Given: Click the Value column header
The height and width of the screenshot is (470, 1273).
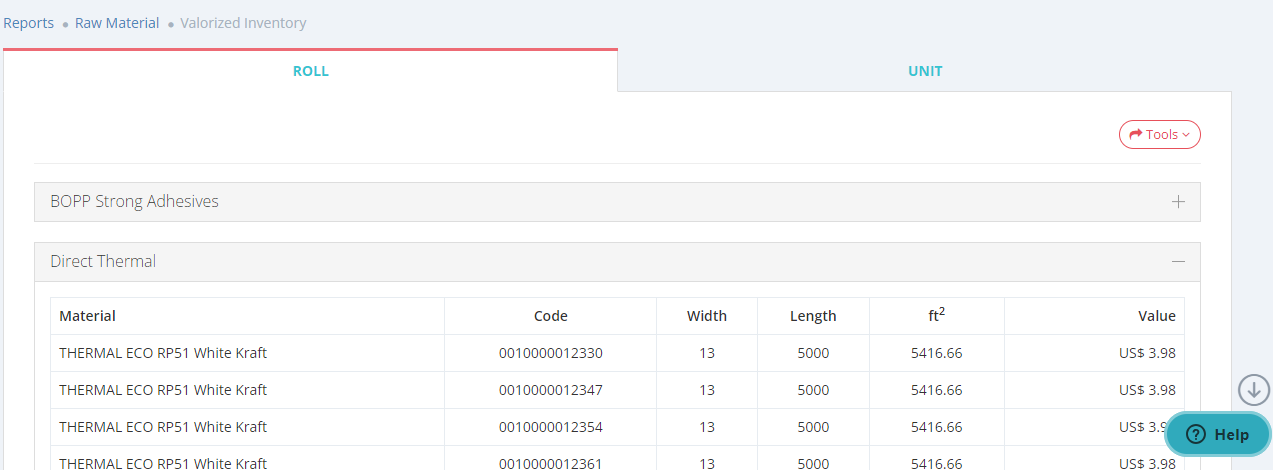Looking at the screenshot, I should 1156,316.
